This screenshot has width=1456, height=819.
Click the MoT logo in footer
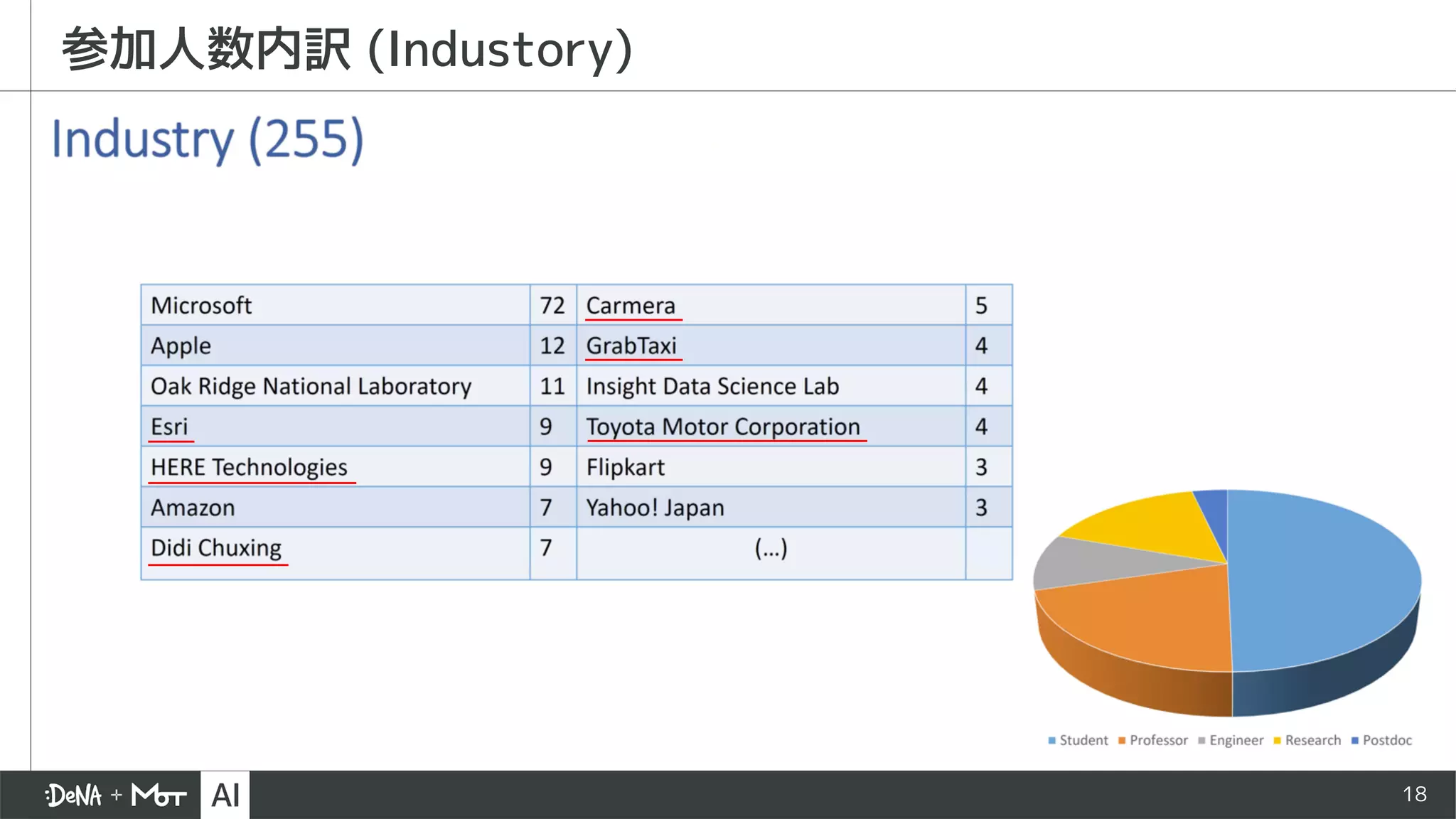pos(159,795)
